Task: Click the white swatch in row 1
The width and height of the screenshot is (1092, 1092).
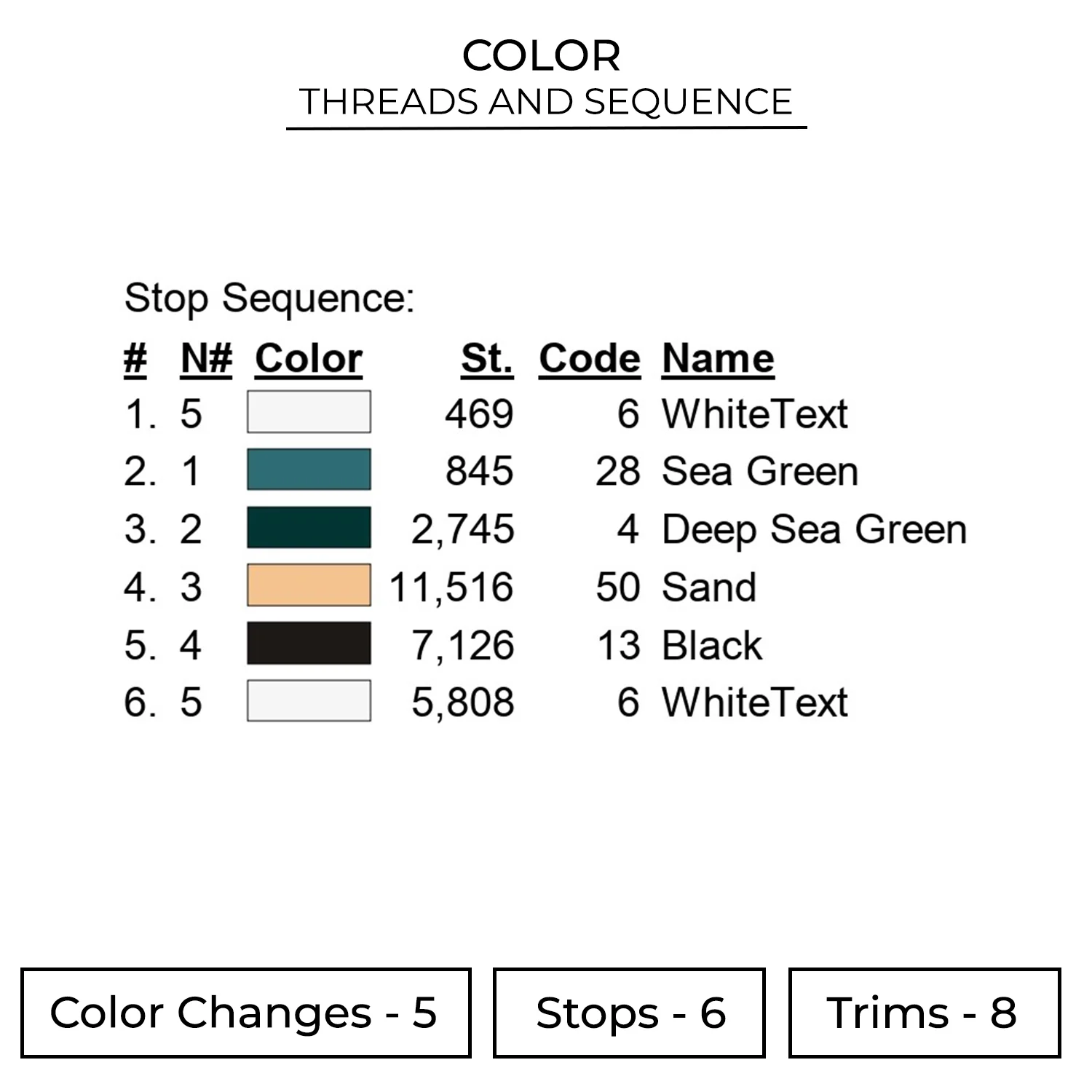Action: coord(309,412)
